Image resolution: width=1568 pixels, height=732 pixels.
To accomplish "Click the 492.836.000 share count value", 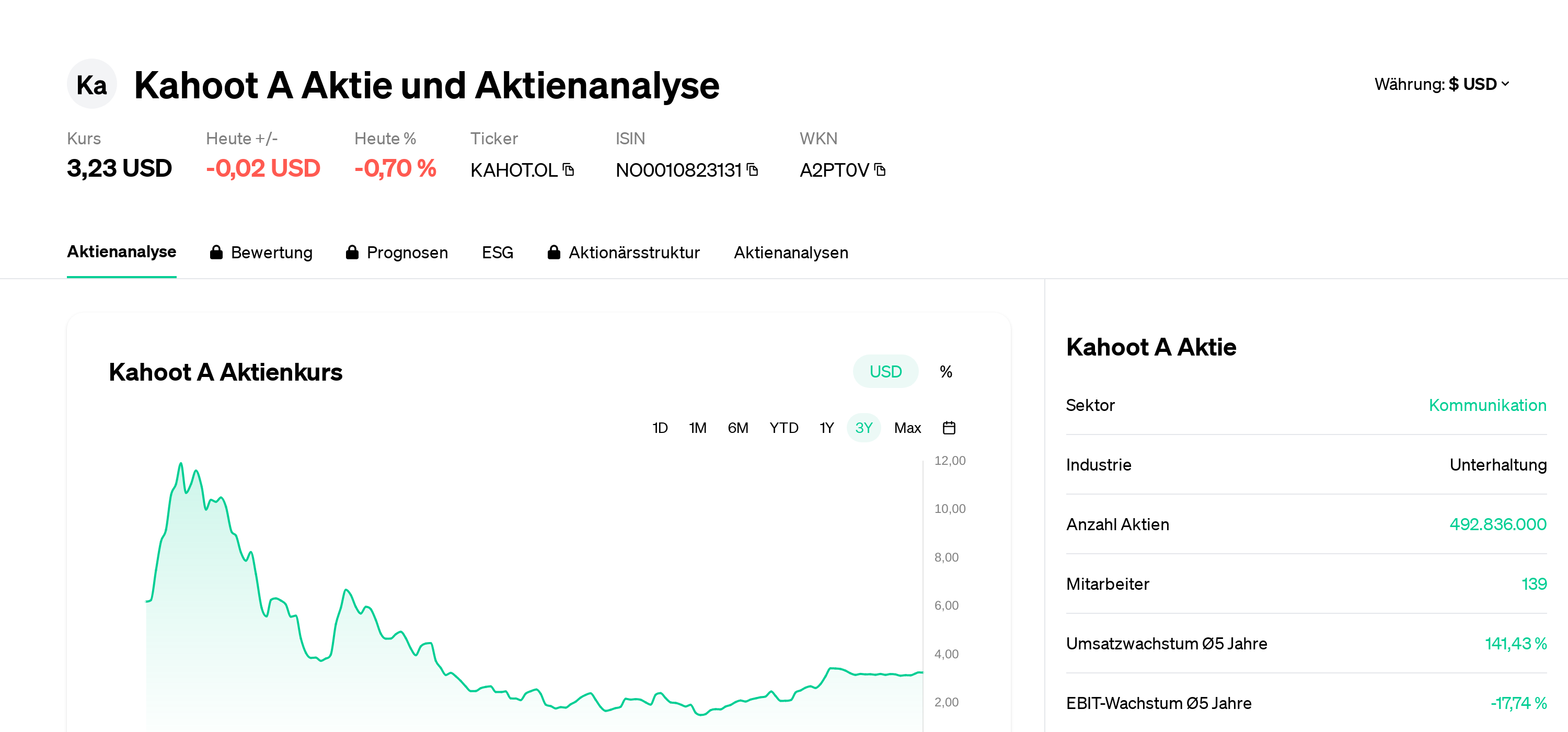I will (x=1497, y=524).
